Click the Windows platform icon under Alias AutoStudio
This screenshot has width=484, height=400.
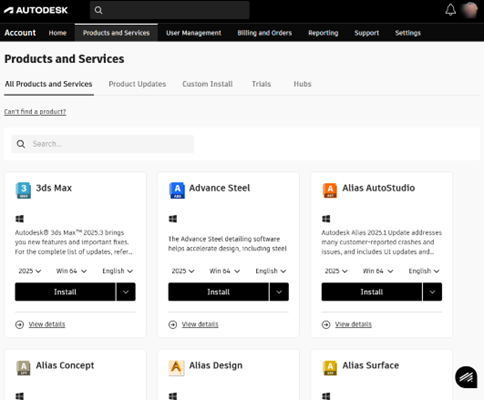(x=326, y=219)
